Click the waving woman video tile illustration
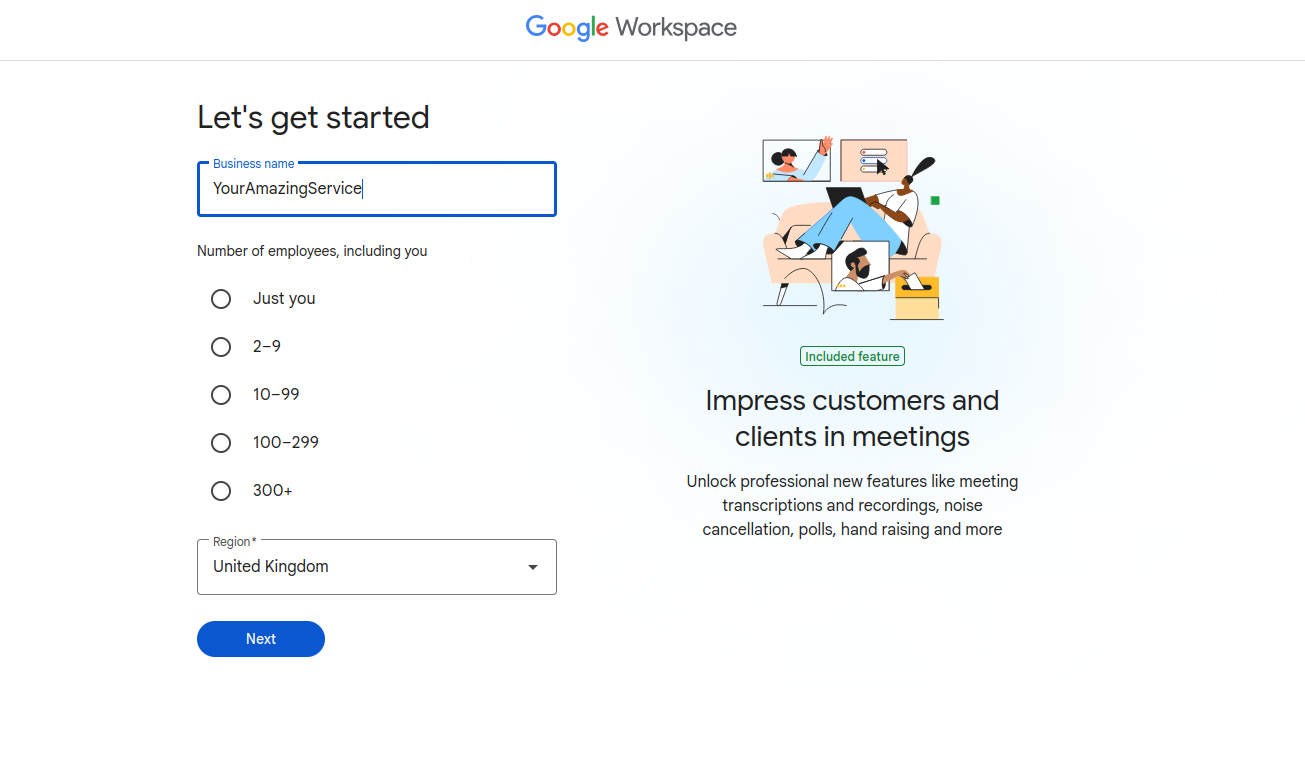1305x775 pixels. (796, 161)
